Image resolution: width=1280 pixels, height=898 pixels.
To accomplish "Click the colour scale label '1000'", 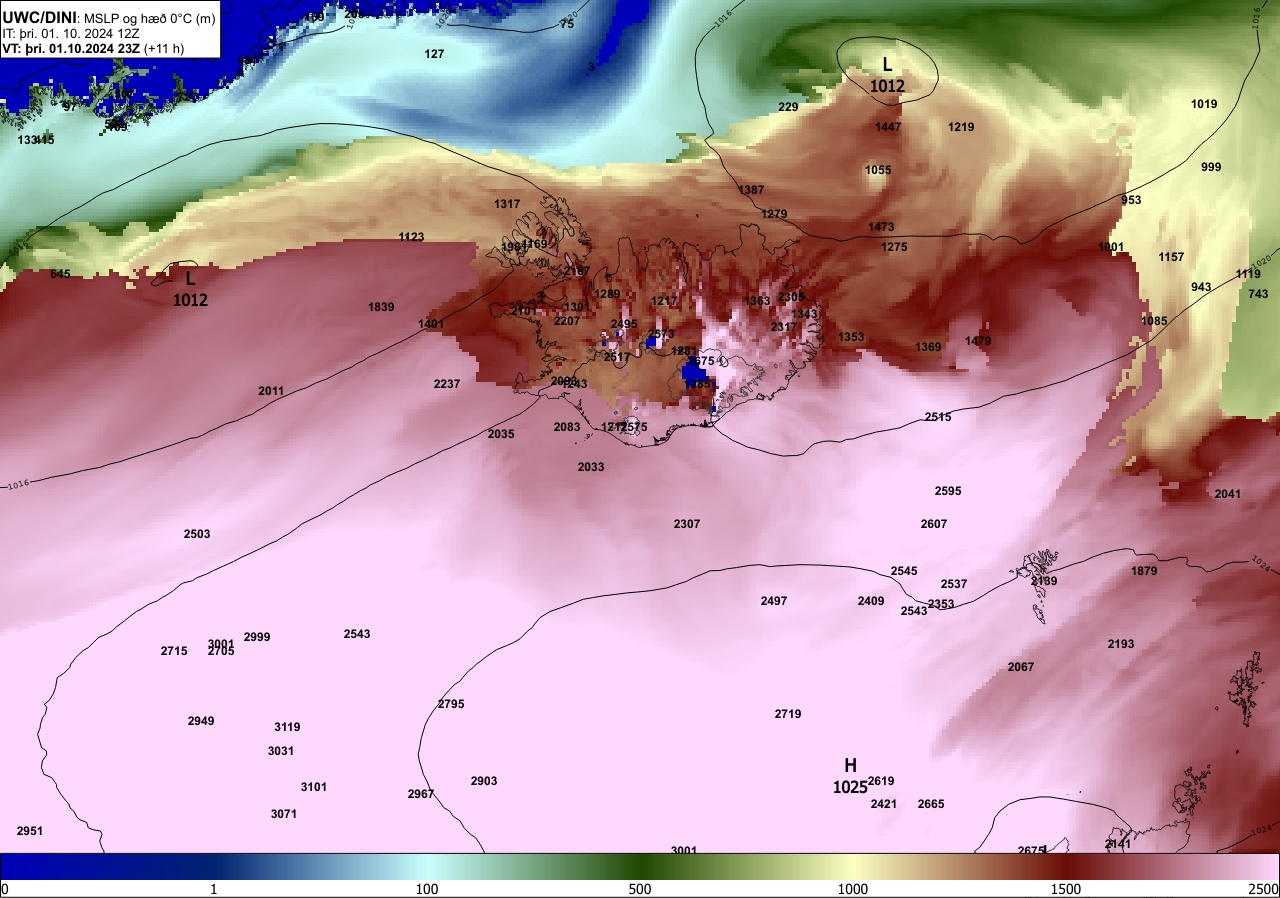I will tap(853, 889).
